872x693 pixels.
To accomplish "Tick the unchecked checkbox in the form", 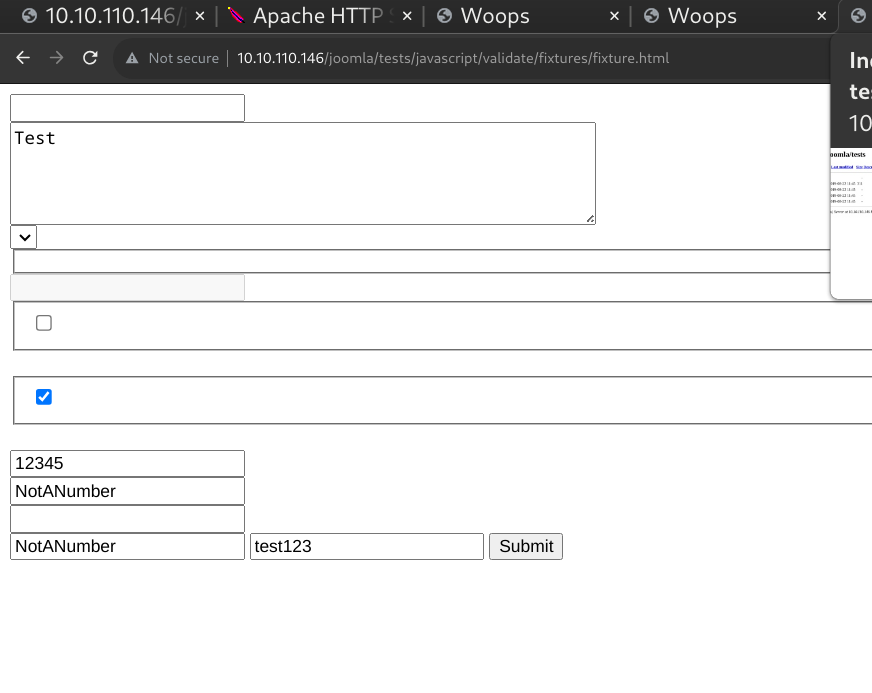I will [x=44, y=323].
